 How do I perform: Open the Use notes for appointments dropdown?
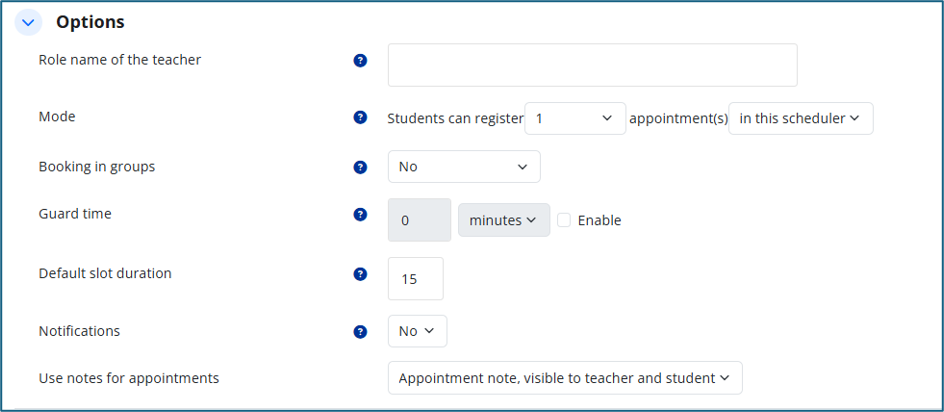[565, 378]
